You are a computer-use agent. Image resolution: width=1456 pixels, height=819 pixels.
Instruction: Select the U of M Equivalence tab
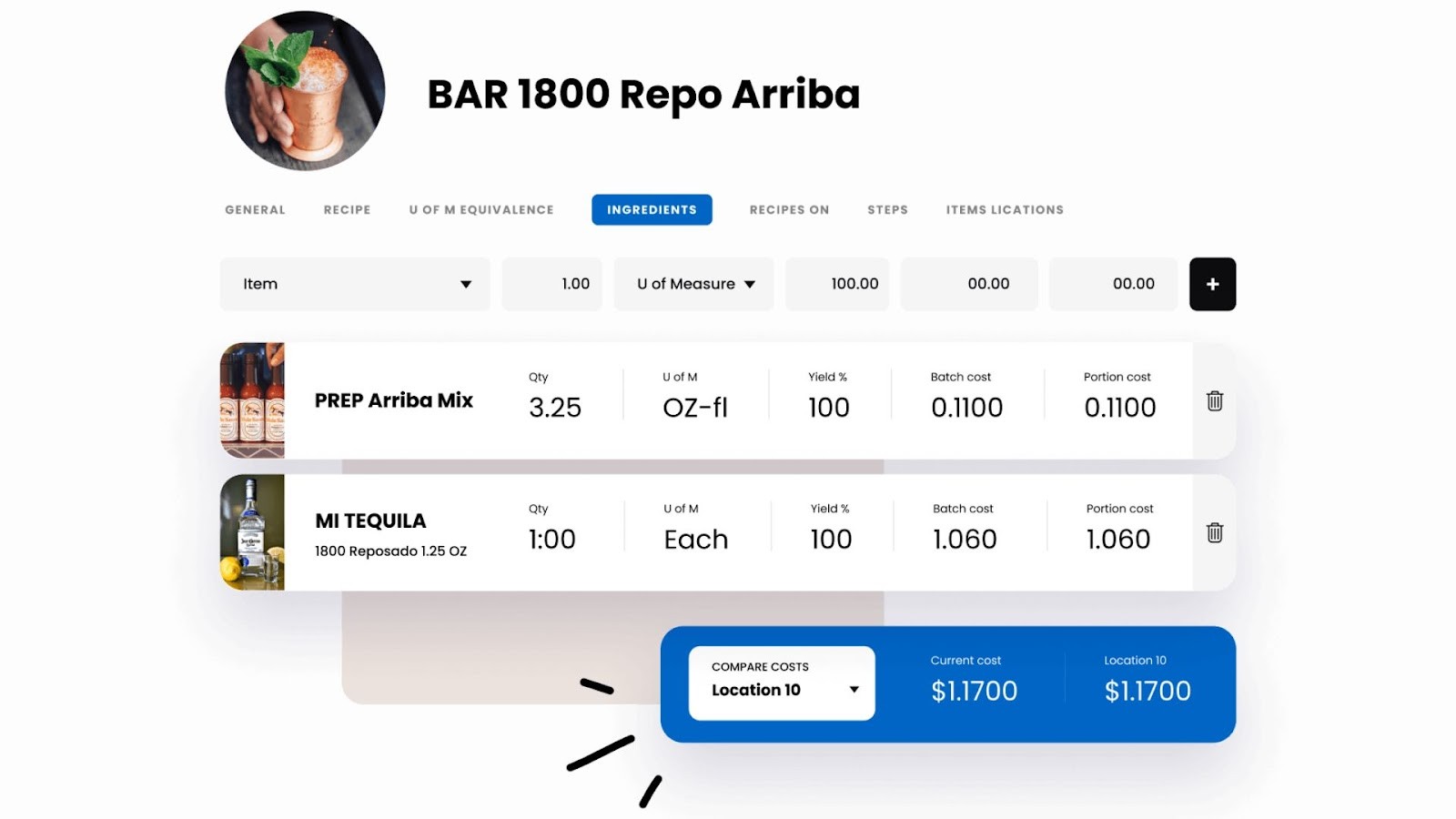tap(480, 209)
